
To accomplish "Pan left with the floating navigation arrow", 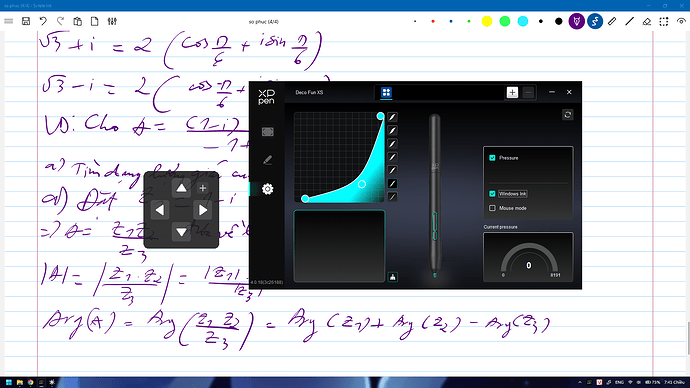I will (160, 210).
